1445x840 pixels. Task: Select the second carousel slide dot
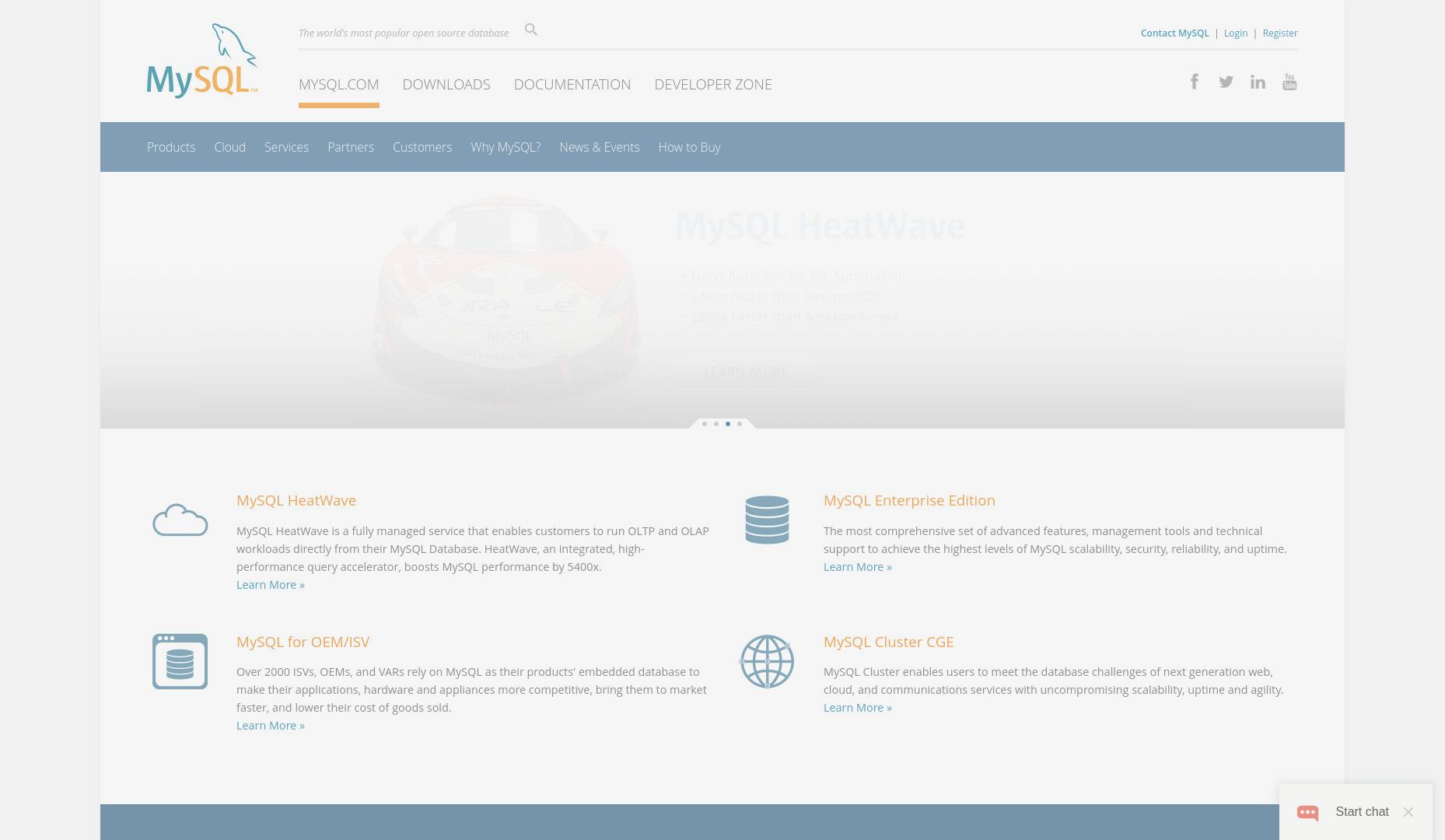[716, 424]
